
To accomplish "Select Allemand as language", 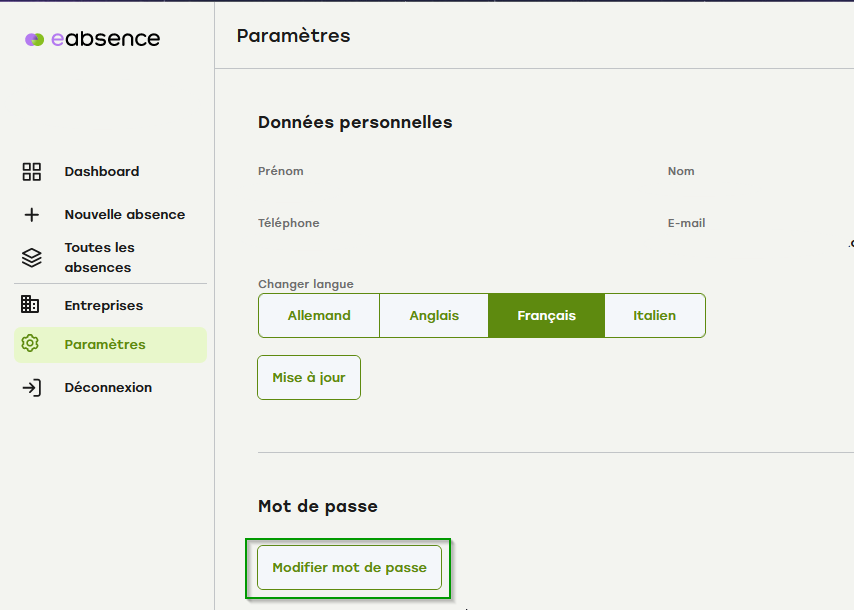I will [318, 315].
